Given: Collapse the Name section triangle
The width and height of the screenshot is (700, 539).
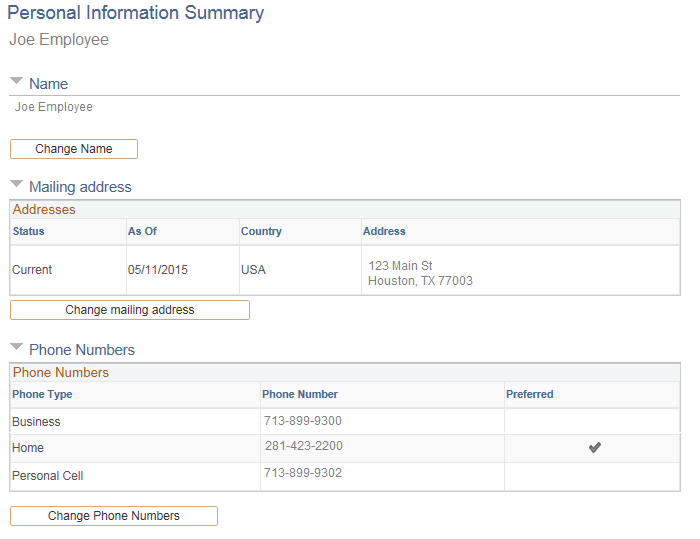Looking at the screenshot, I should tap(16, 81).
